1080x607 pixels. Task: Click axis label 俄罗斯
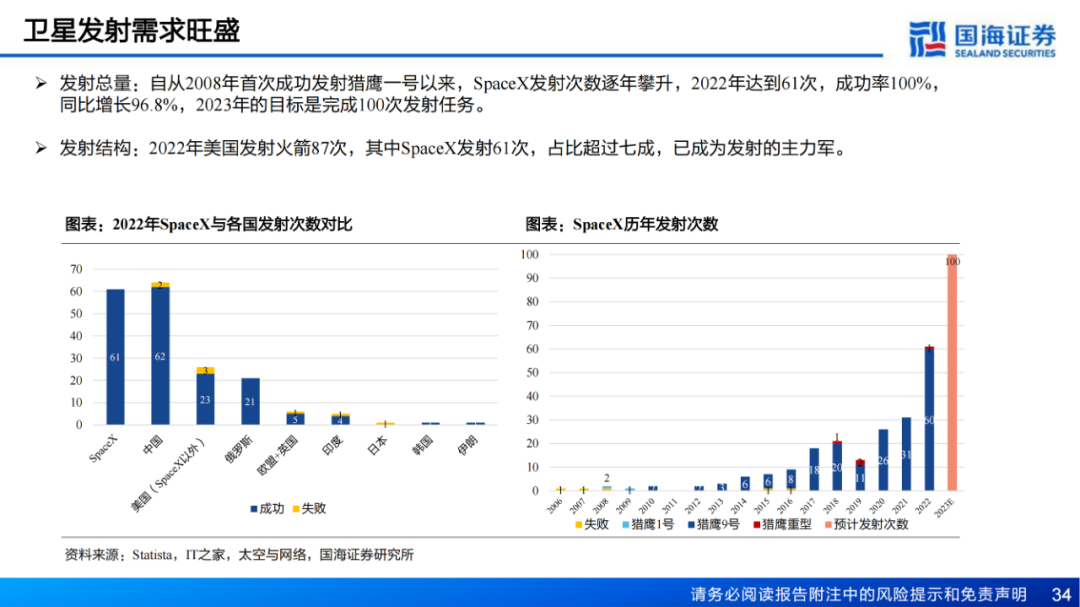(x=238, y=449)
